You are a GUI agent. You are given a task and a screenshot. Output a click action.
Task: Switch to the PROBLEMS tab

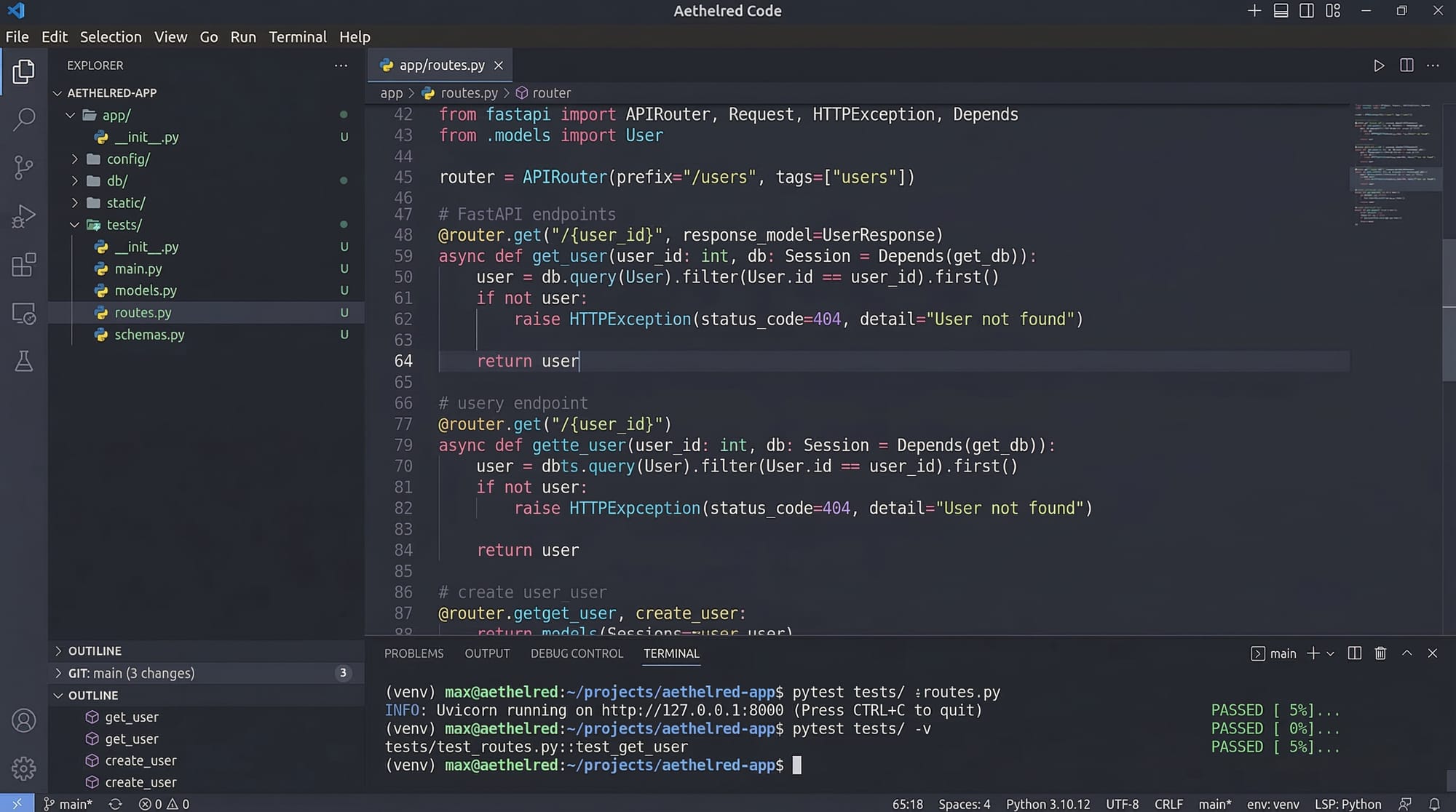(x=414, y=653)
